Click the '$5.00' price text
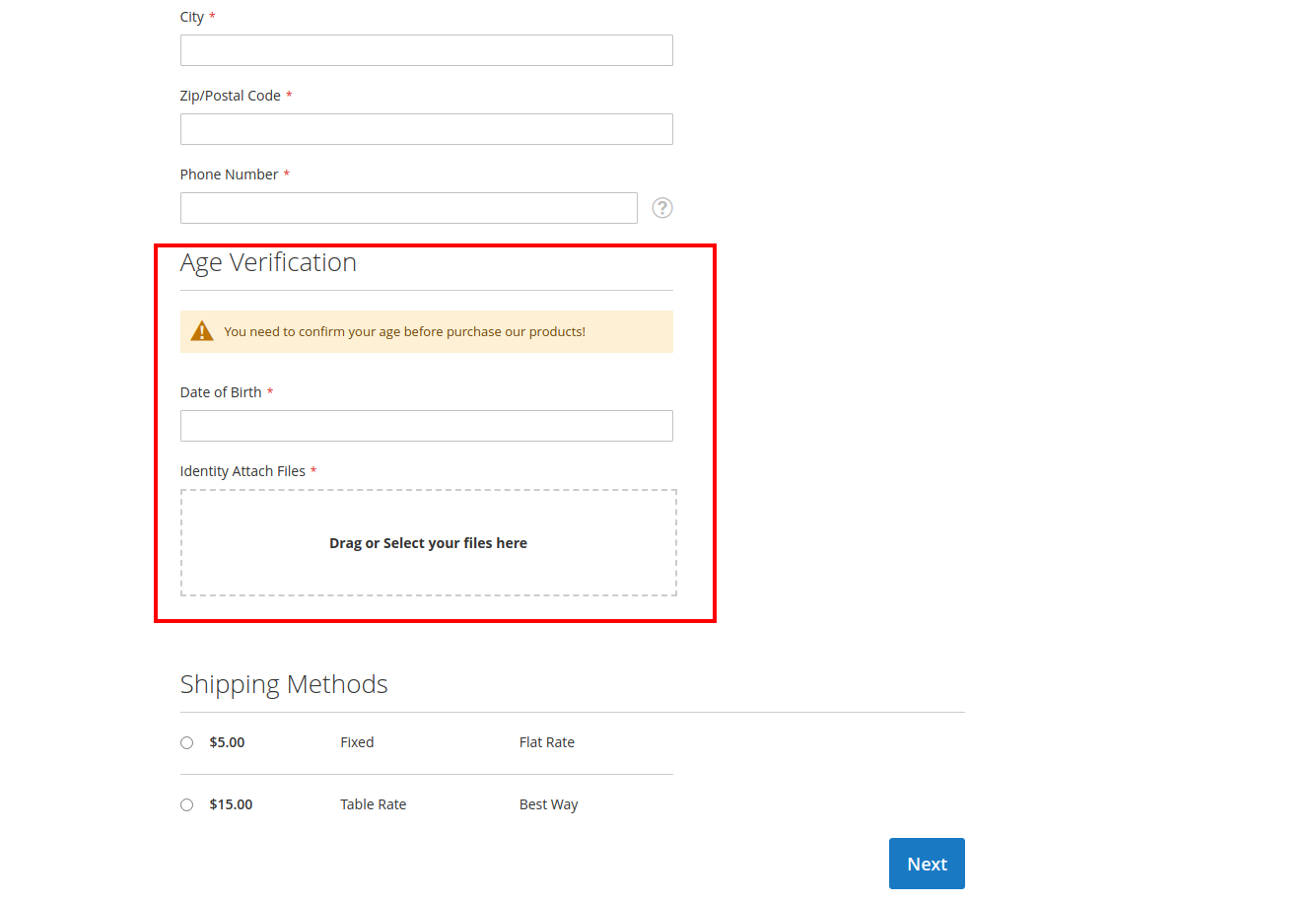 tap(227, 742)
